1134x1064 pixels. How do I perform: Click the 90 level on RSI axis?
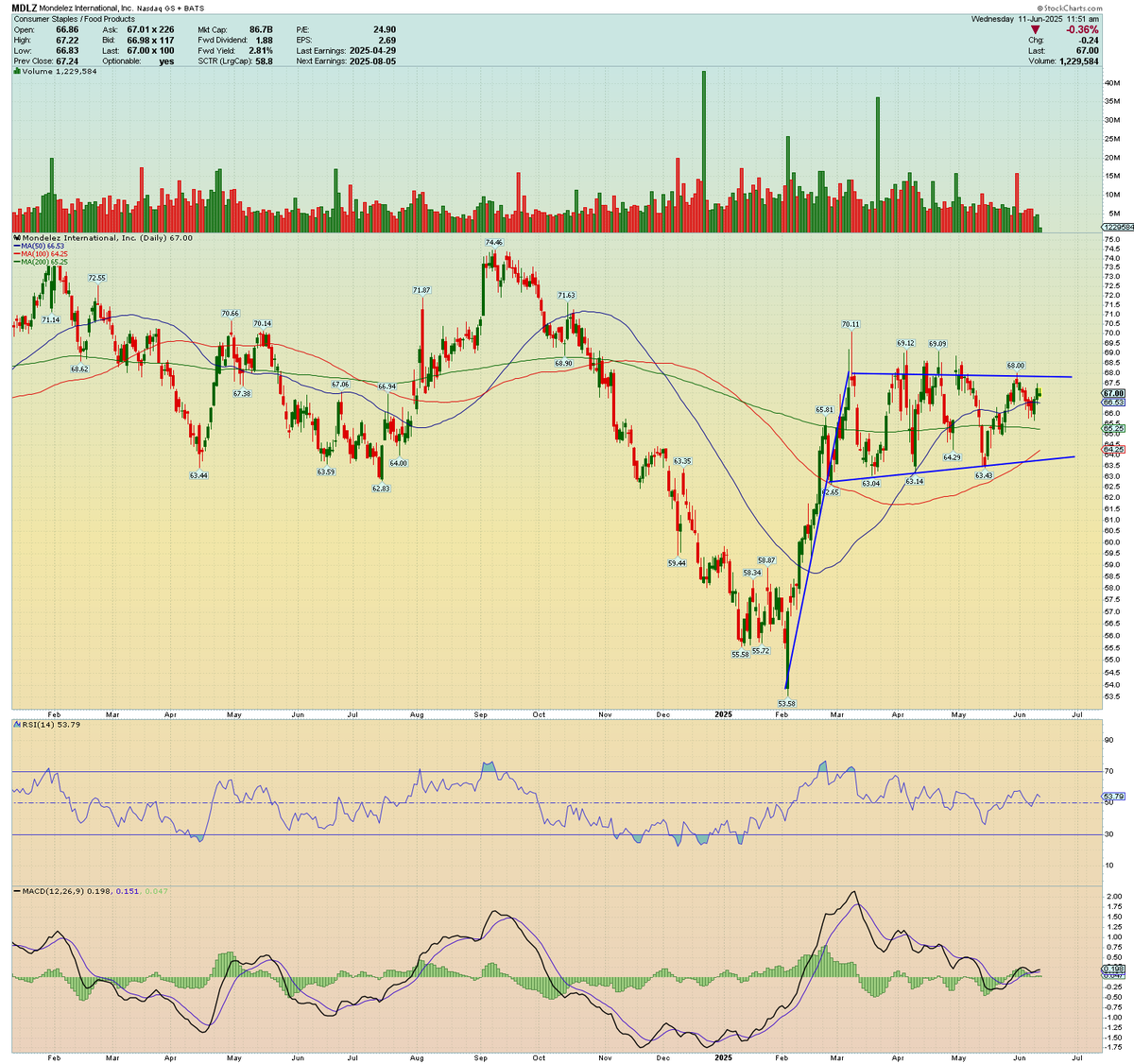pyautogui.click(x=1108, y=741)
